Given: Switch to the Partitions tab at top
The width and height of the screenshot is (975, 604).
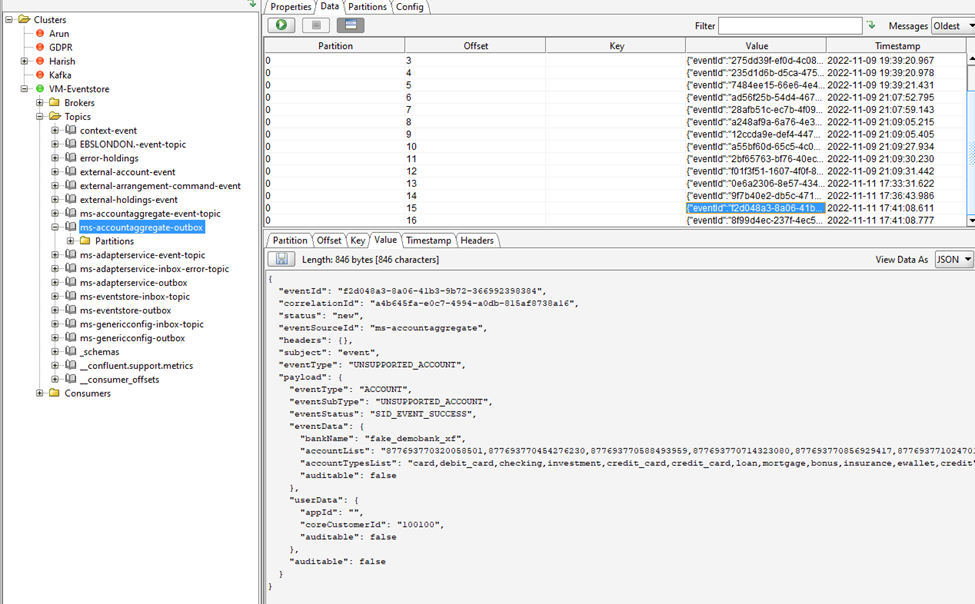Looking at the screenshot, I should [366, 7].
